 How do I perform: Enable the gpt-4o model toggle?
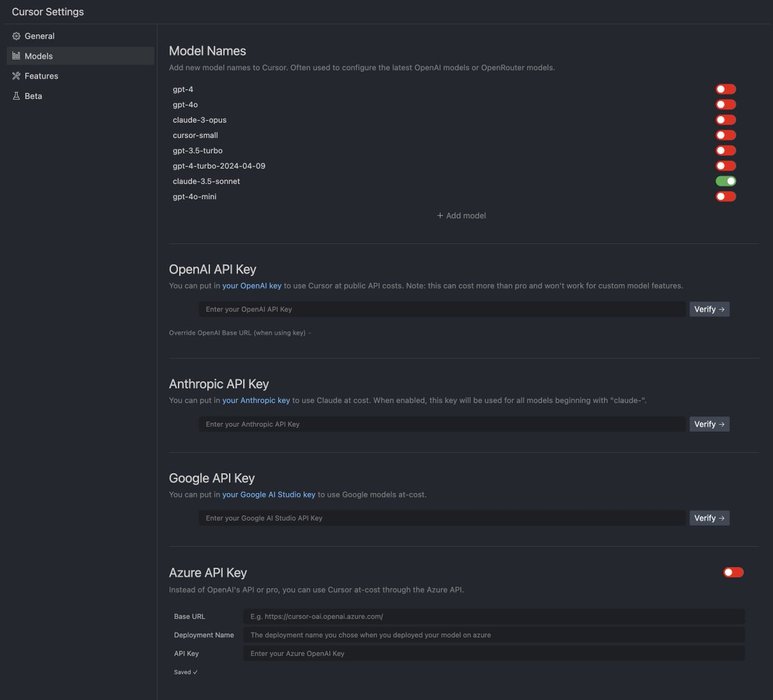click(x=726, y=105)
